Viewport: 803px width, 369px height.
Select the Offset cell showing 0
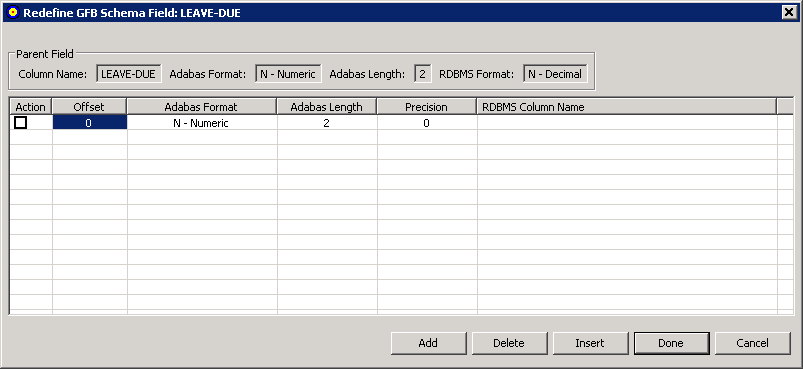(x=90, y=123)
